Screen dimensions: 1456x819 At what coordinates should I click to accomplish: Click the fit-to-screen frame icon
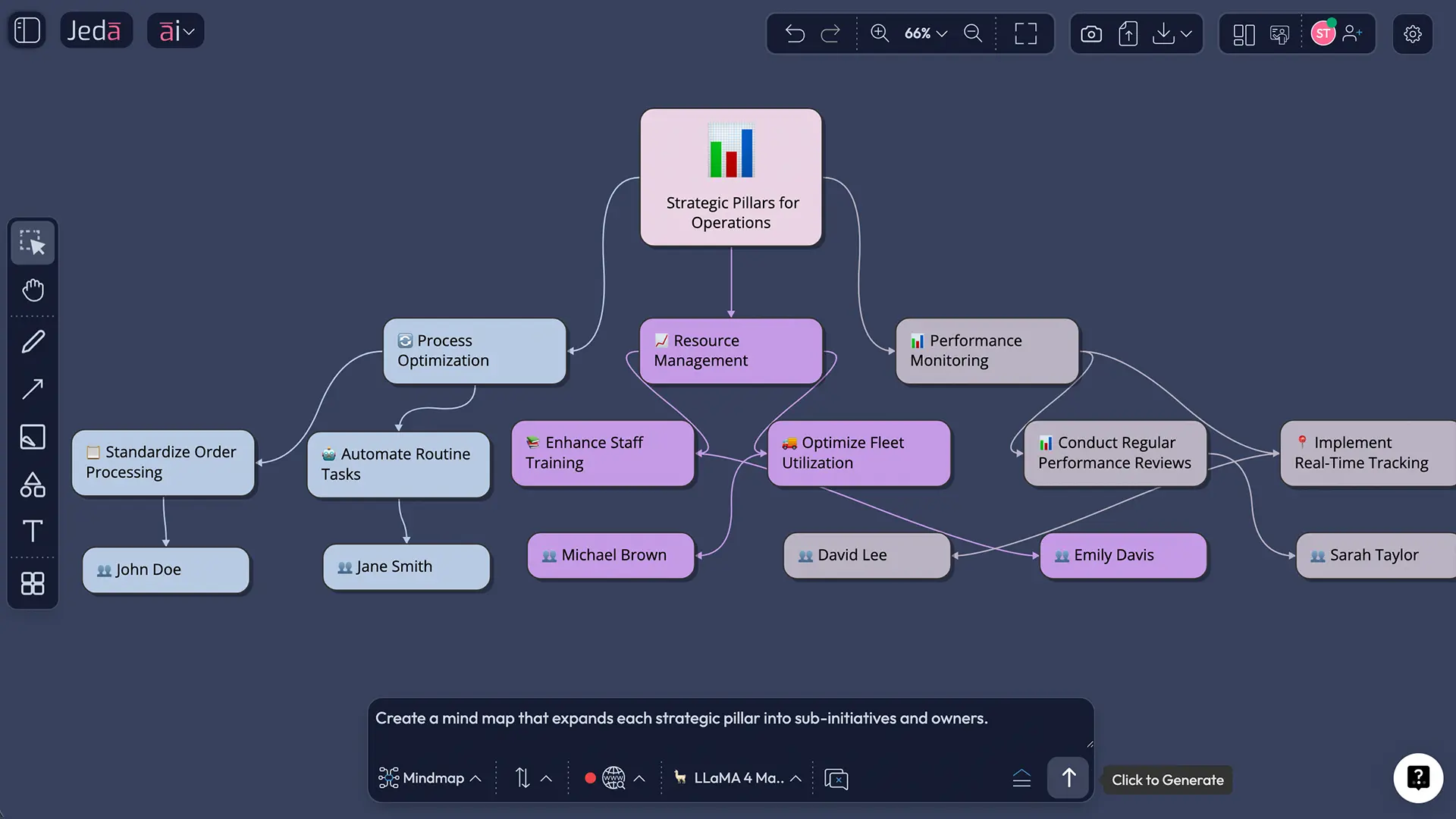1025,33
